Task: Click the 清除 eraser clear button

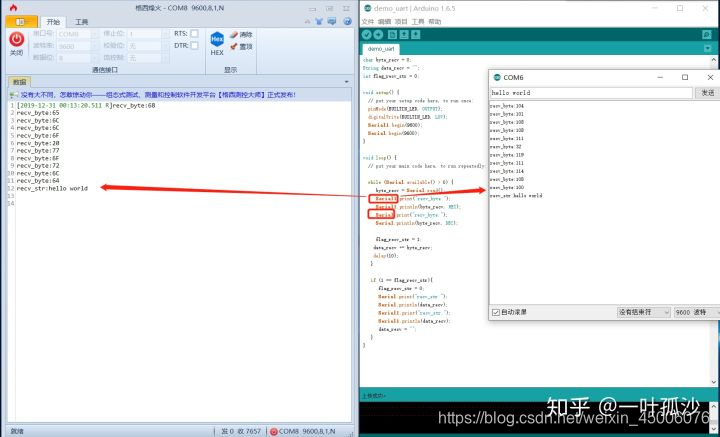Action: [x=242, y=34]
